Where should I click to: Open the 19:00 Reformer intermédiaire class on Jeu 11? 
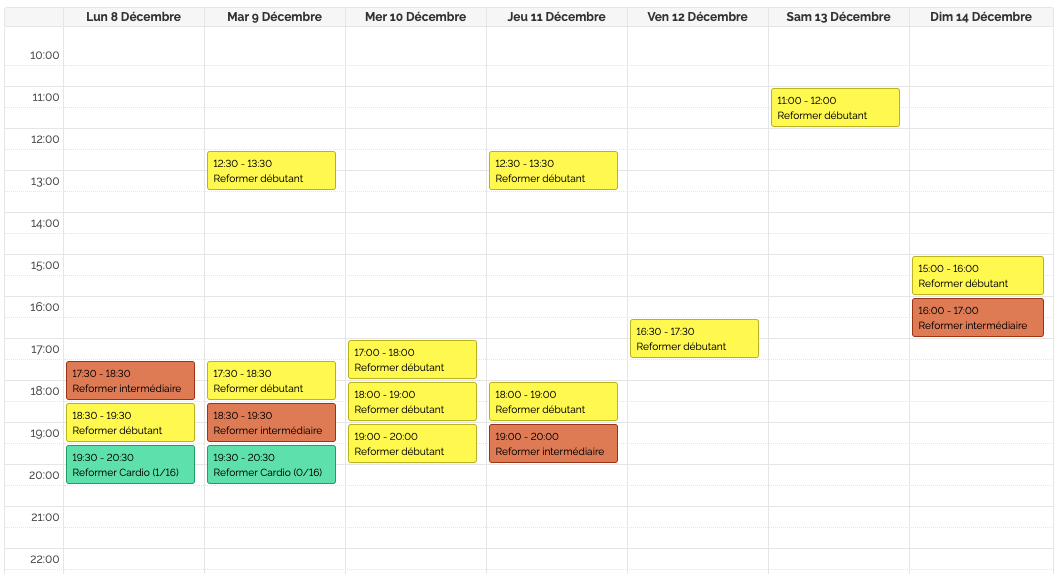pyautogui.click(x=553, y=443)
